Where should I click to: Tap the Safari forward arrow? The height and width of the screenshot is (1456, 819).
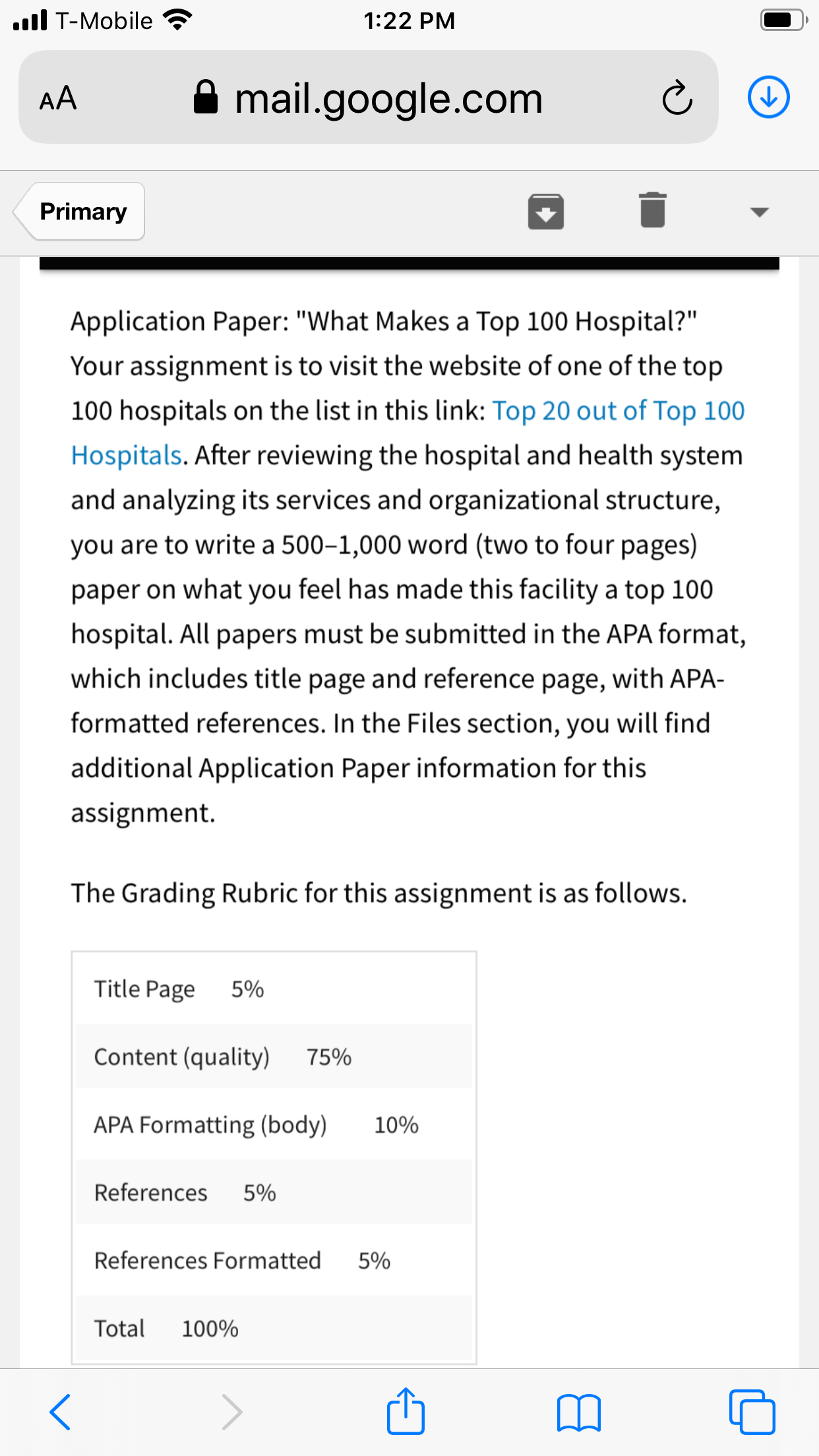pos(231,1412)
